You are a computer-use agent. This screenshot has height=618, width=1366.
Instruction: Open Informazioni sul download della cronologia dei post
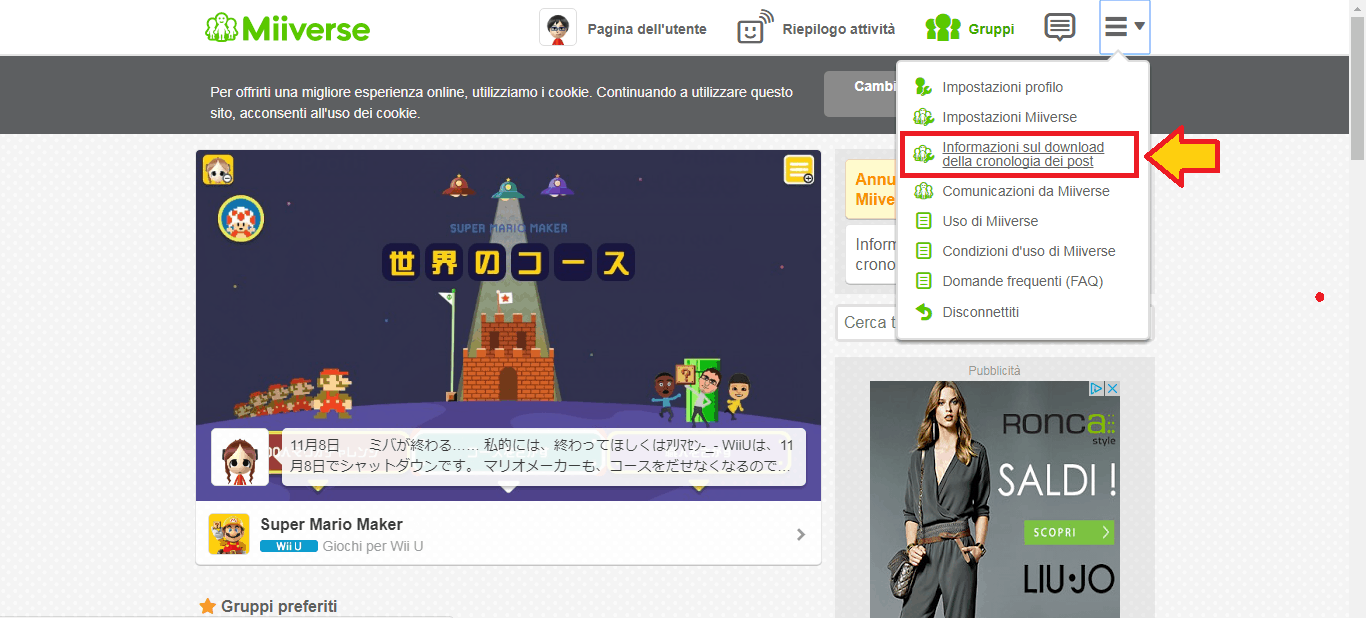(x=1023, y=154)
